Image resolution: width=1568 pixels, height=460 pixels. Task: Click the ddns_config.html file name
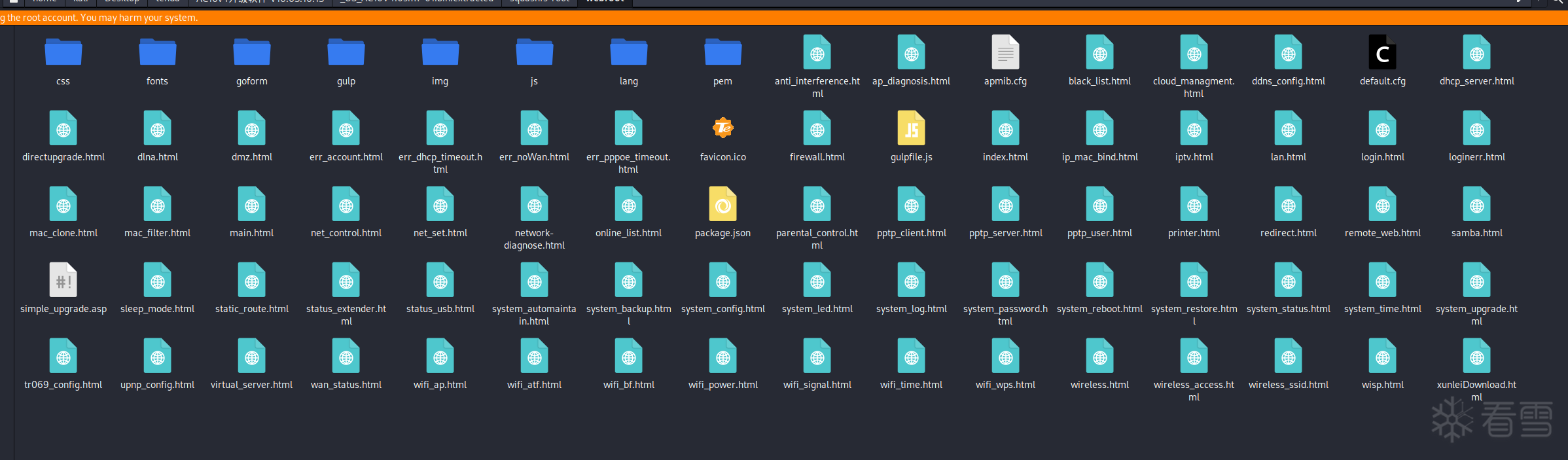point(1288,81)
